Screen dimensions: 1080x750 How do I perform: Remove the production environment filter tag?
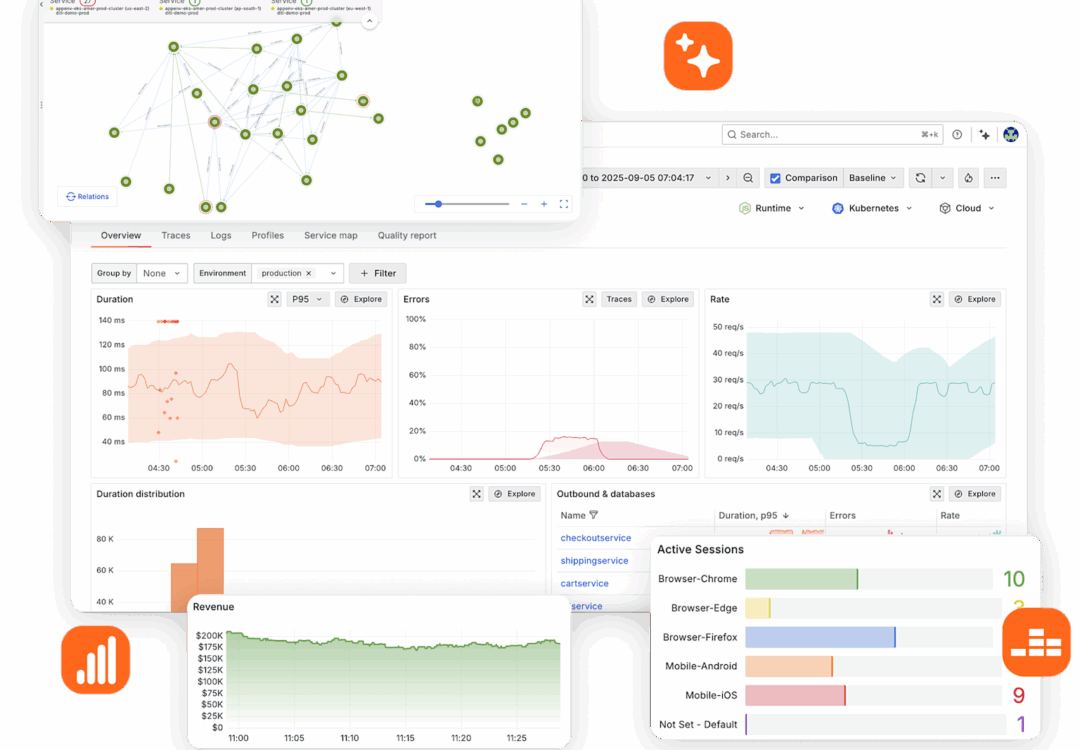pyautogui.click(x=308, y=273)
